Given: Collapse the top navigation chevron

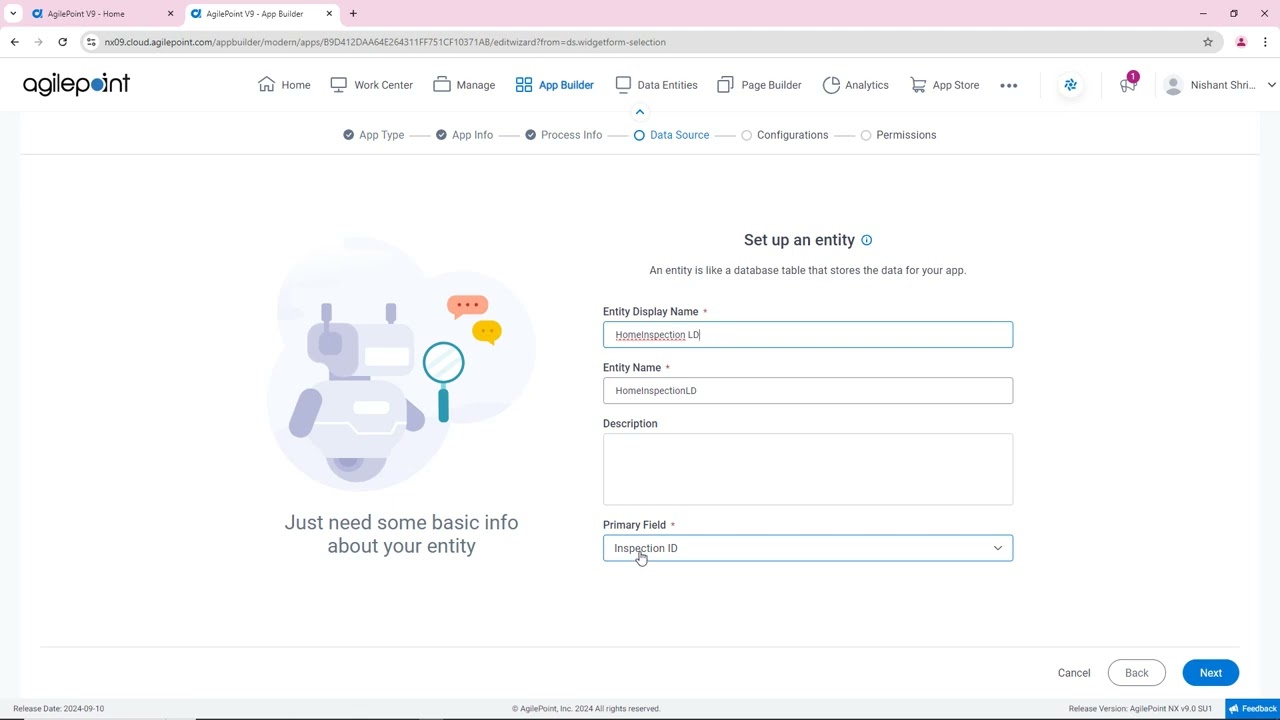Looking at the screenshot, I should (640, 112).
